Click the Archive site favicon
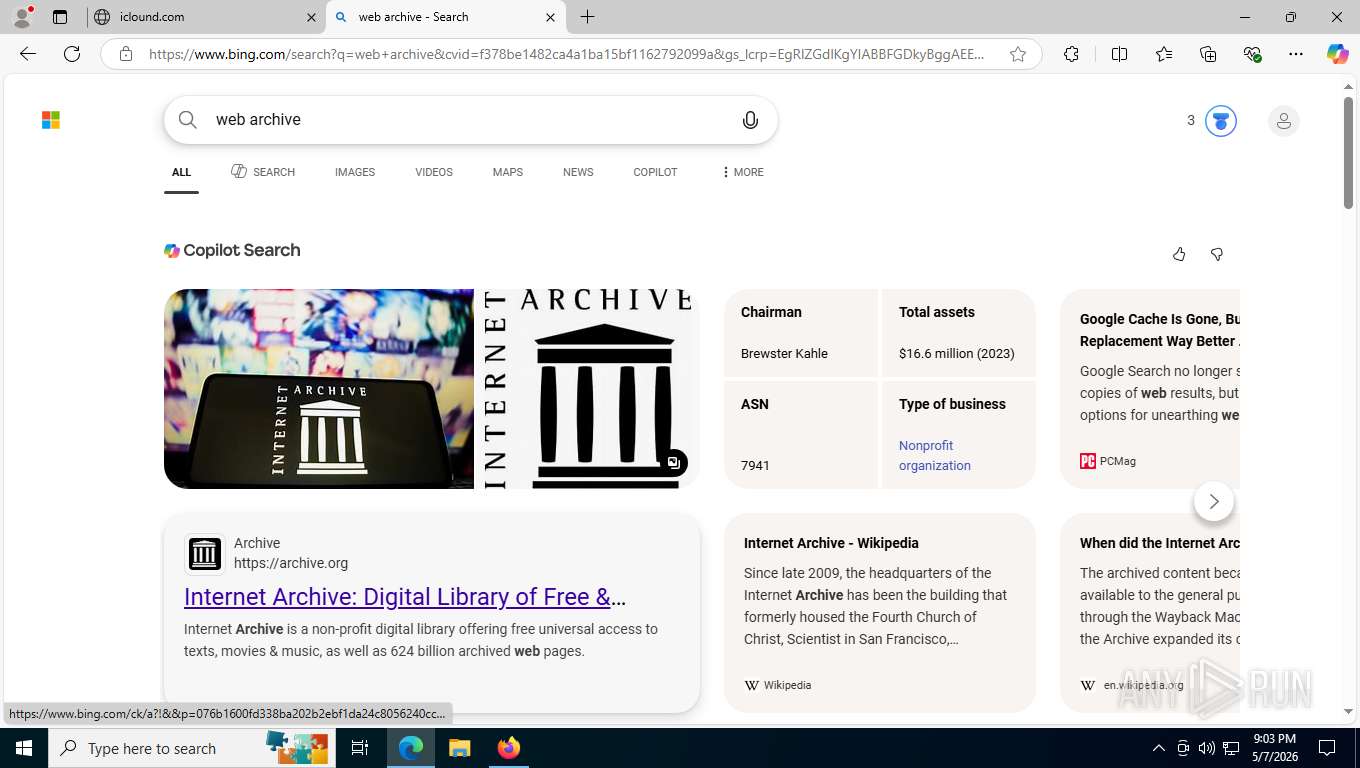 click(204, 553)
